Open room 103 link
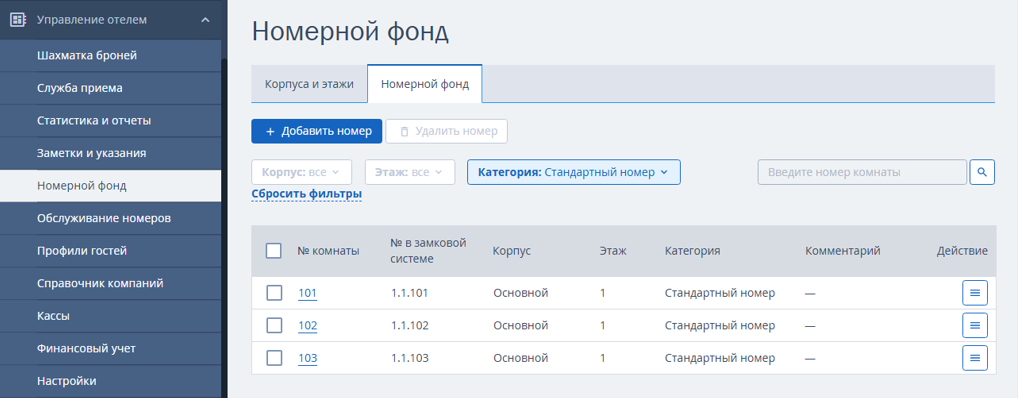The image size is (1018, 398). click(x=308, y=358)
